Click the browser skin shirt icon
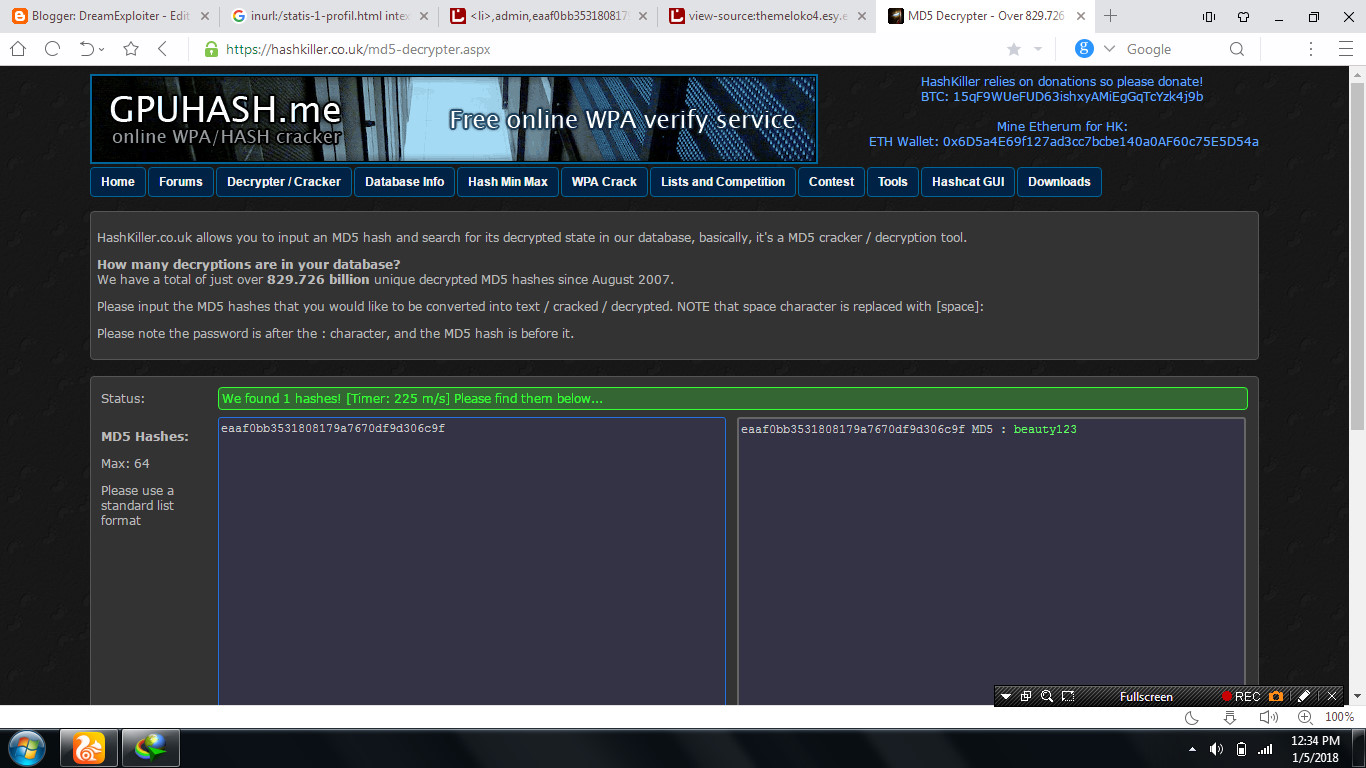This screenshot has width=1366, height=768. [1243, 16]
